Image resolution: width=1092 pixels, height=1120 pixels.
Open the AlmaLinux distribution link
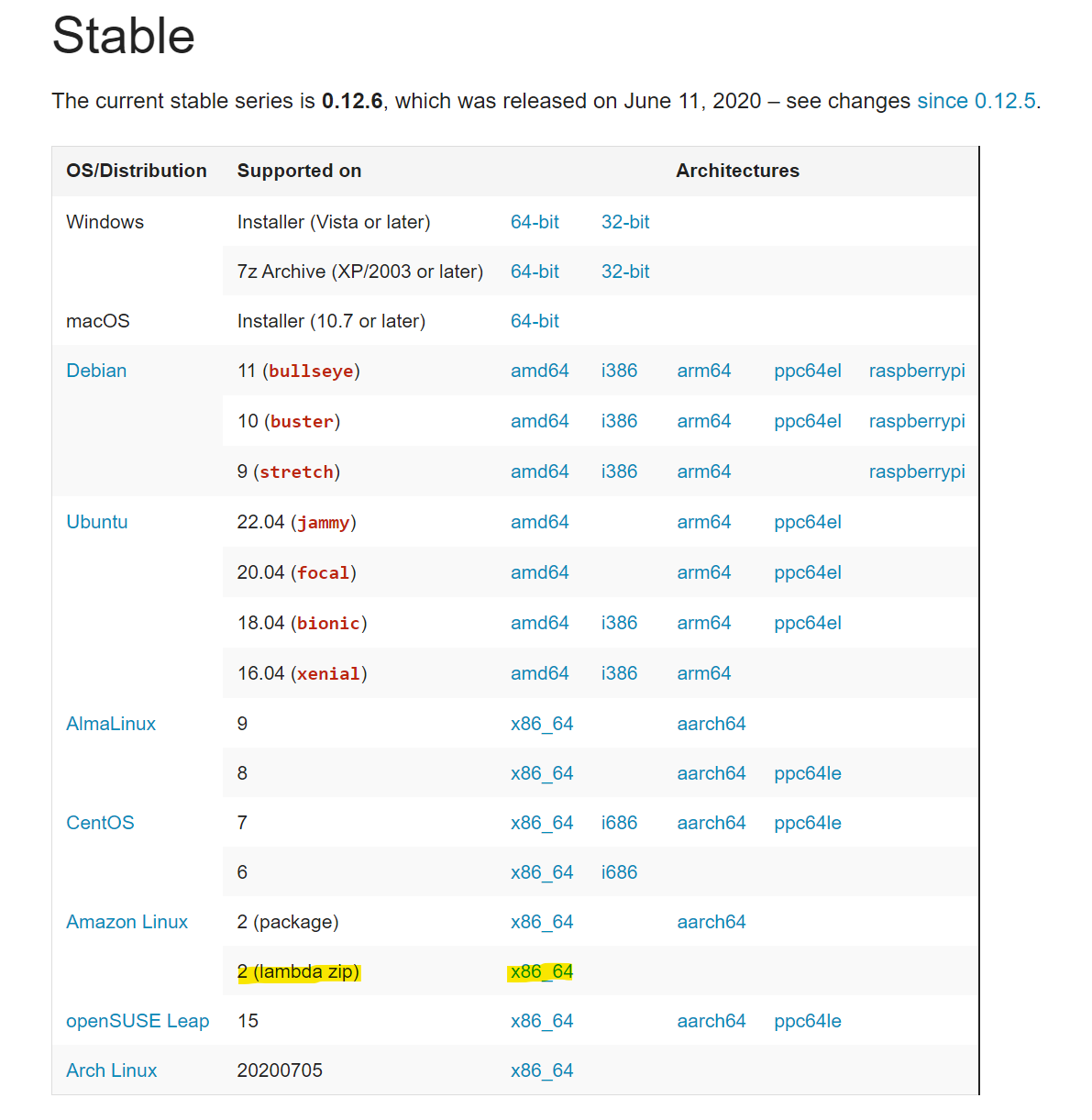tap(110, 723)
